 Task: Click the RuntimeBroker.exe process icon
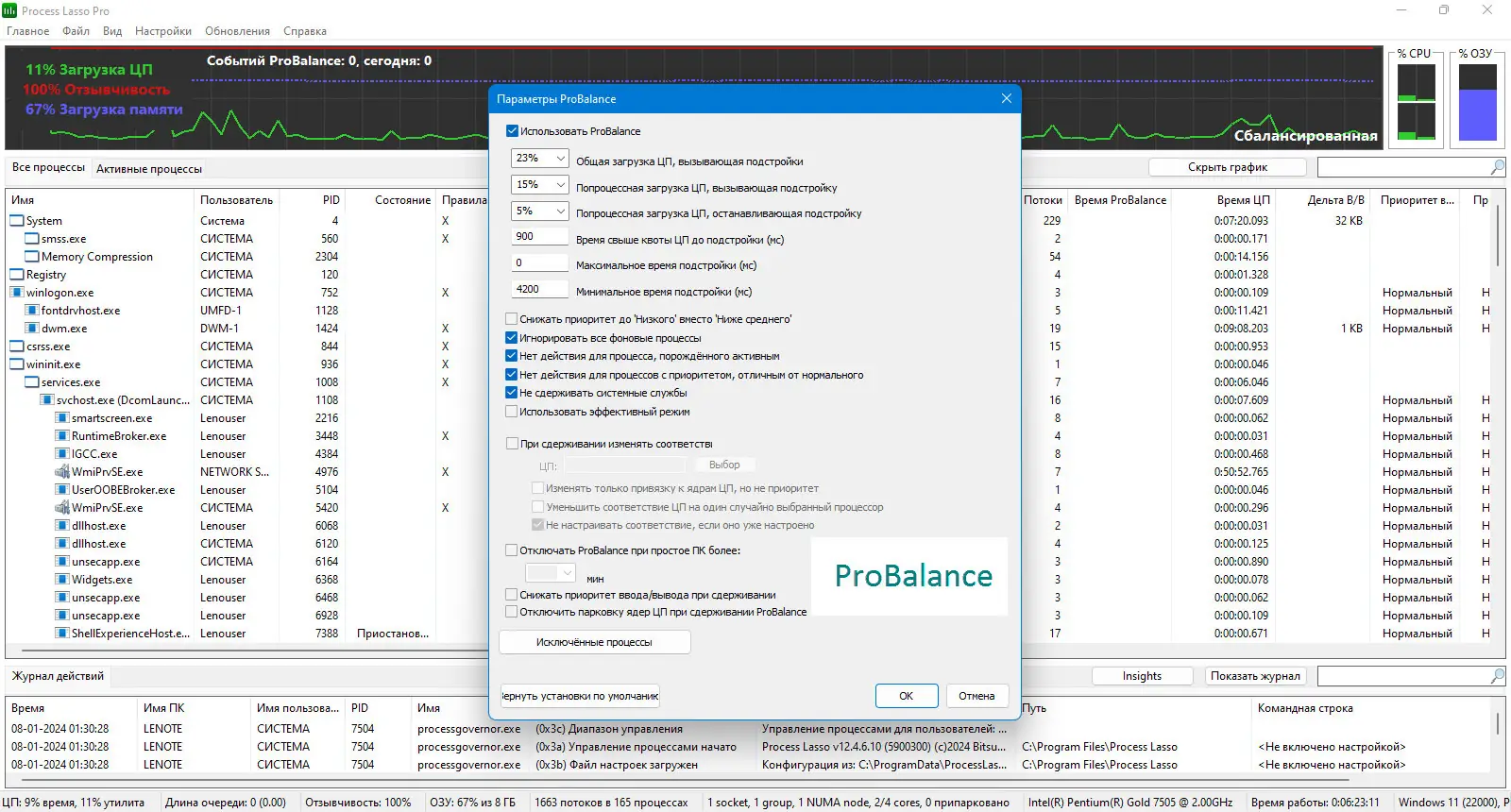tap(62, 436)
